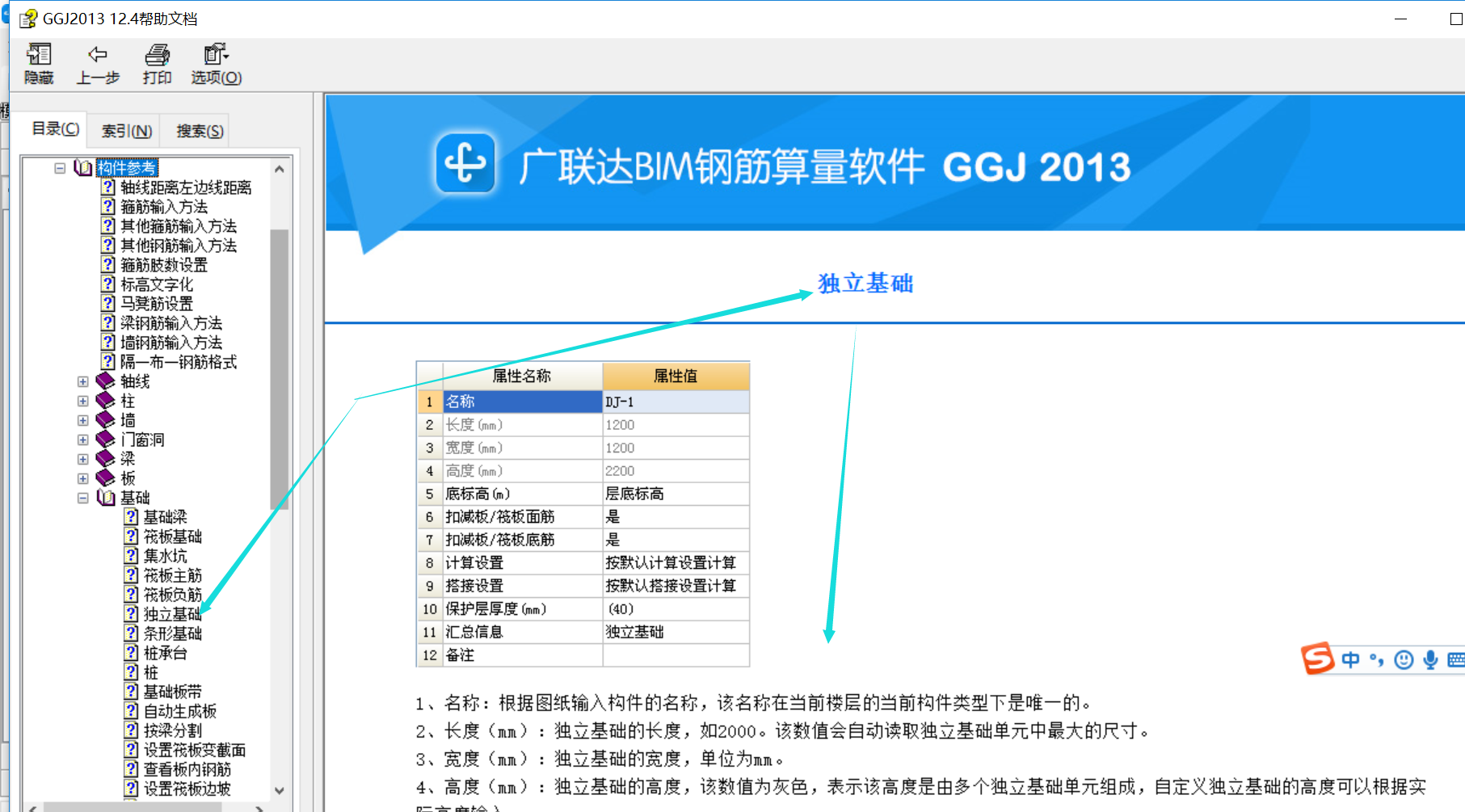The width and height of the screenshot is (1465, 812).
Task: Click the microphone voice input icon
Action: click(x=1430, y=660)
